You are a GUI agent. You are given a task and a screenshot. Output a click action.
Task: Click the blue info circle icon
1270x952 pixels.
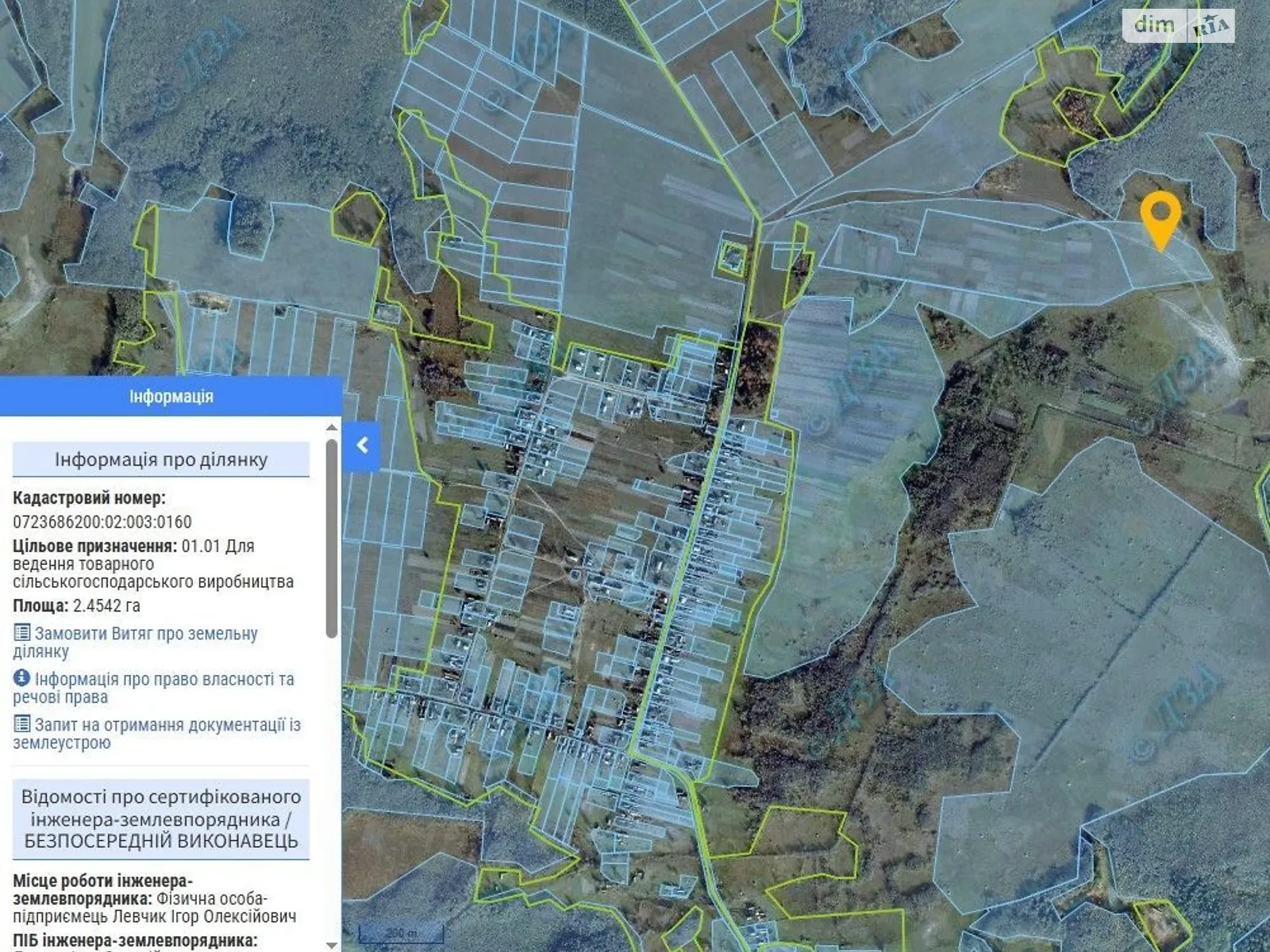click(21, 678)
